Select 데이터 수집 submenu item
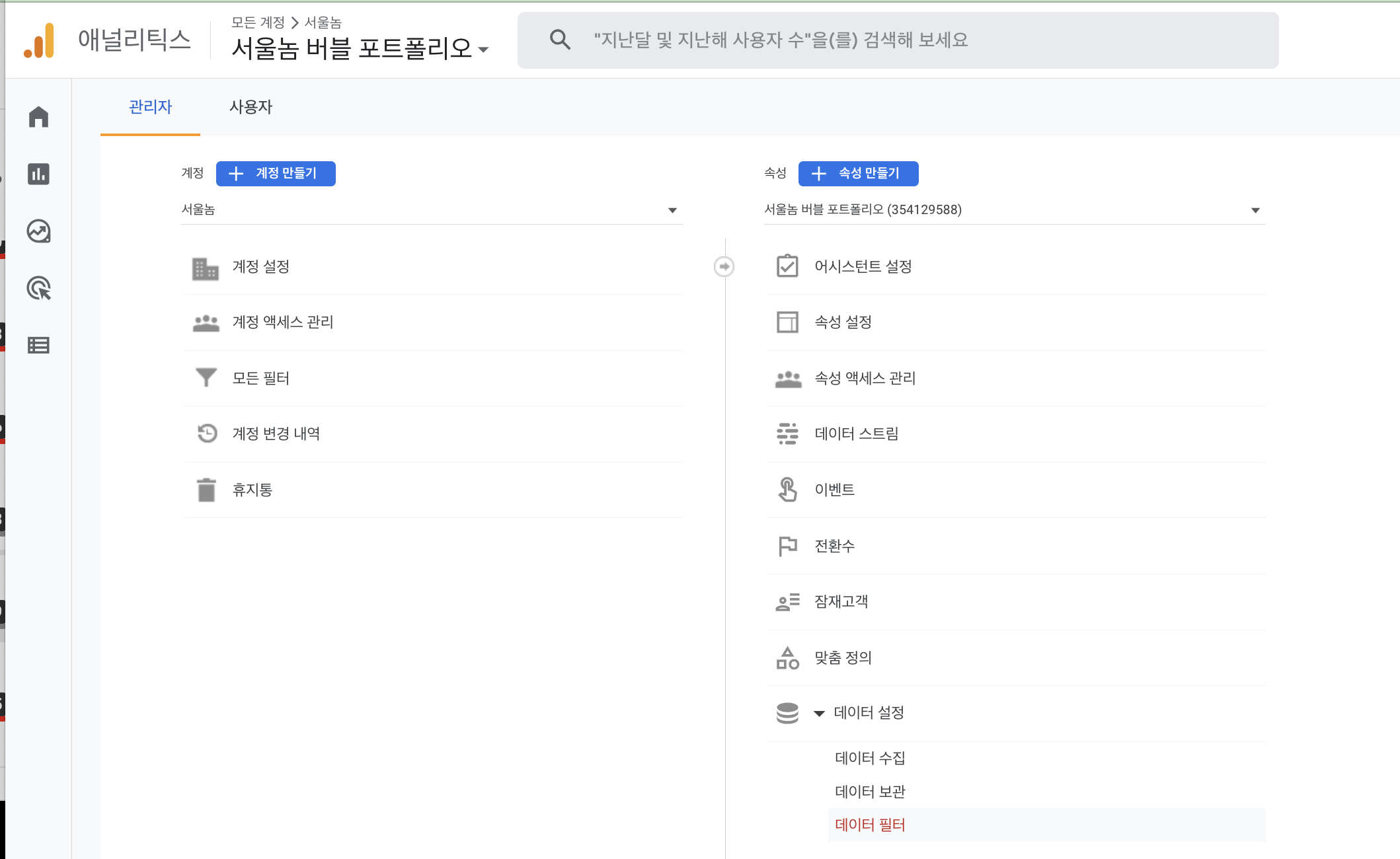1400x859 pixels. (x=870, y=758)
